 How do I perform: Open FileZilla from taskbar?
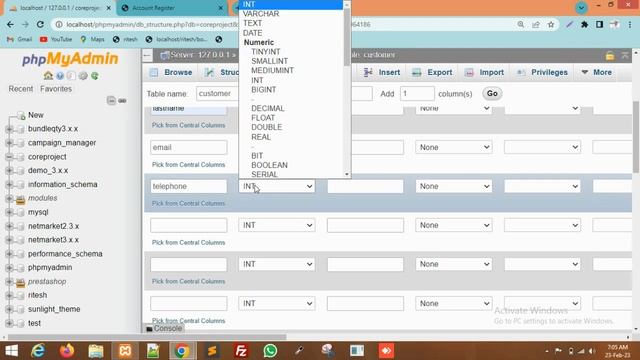[x=241, y=351]
